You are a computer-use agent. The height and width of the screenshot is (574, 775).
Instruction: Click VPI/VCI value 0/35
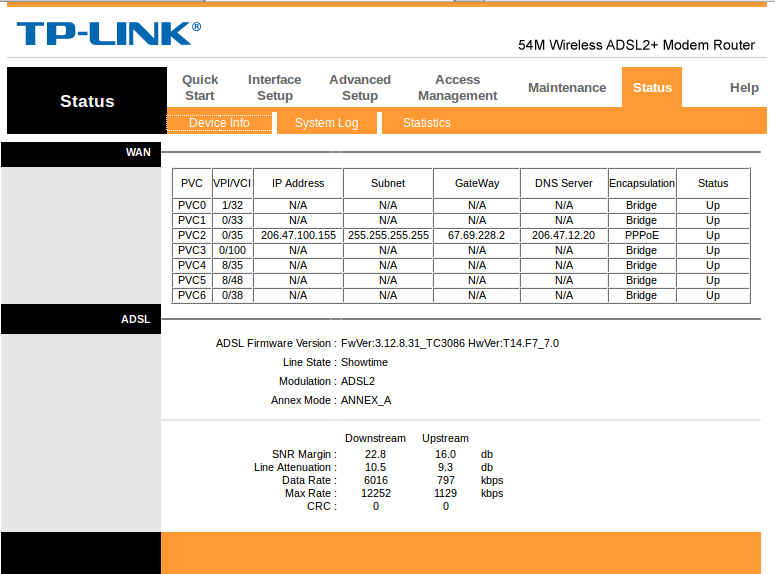coord(232,235)
